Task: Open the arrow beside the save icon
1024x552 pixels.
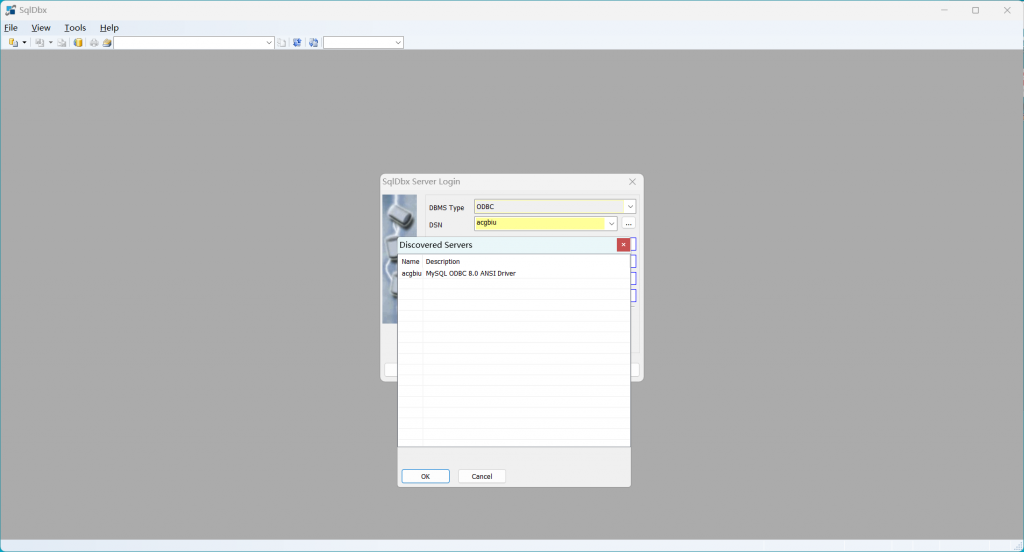Action: (50, 42)
